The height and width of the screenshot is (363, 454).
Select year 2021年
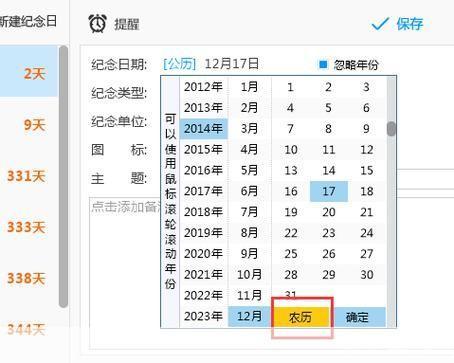pos(203,274)
